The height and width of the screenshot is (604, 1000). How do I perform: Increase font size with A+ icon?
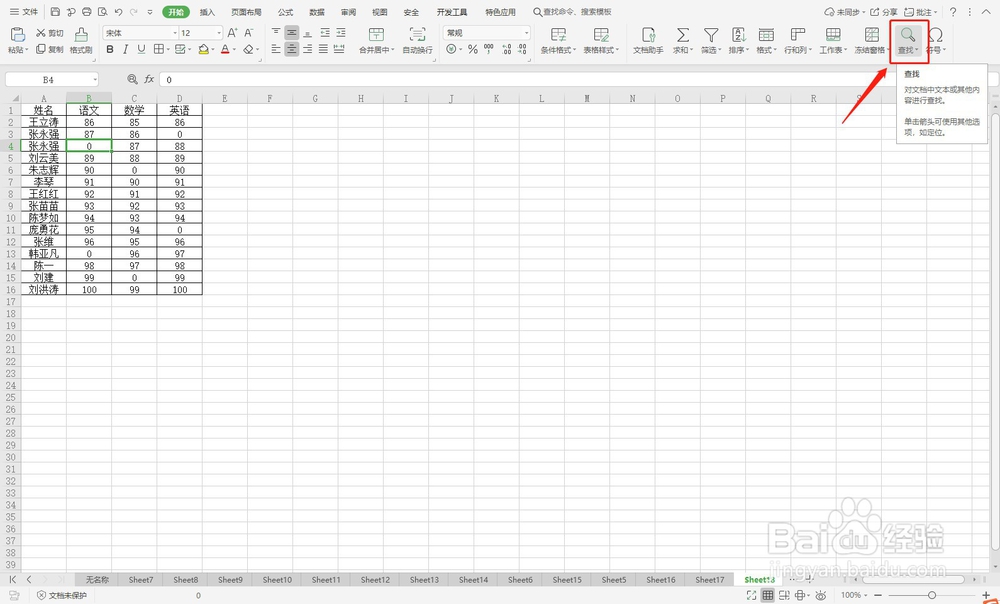click(x=232, y=33)
